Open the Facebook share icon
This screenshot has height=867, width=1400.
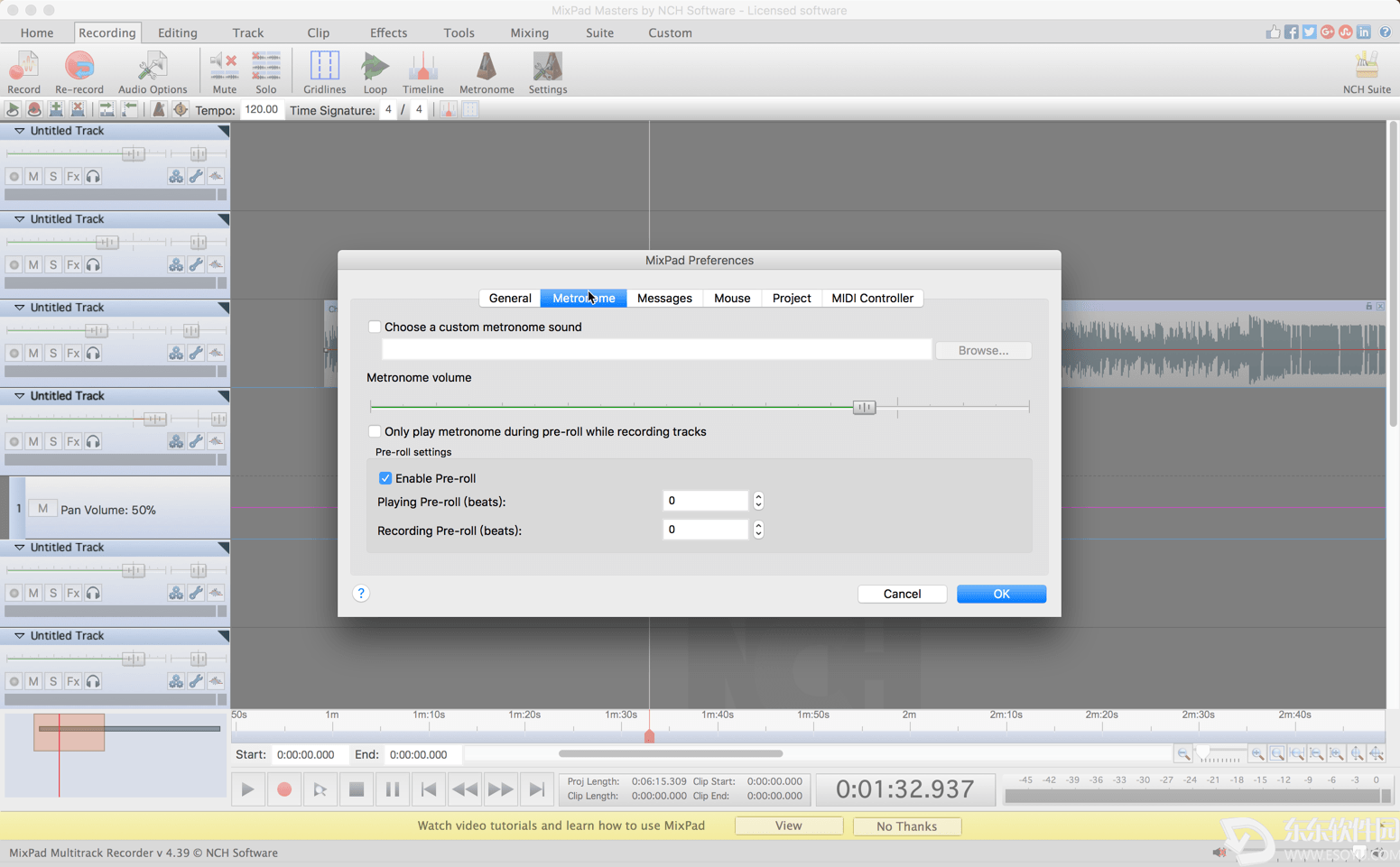pos(1291,32)
